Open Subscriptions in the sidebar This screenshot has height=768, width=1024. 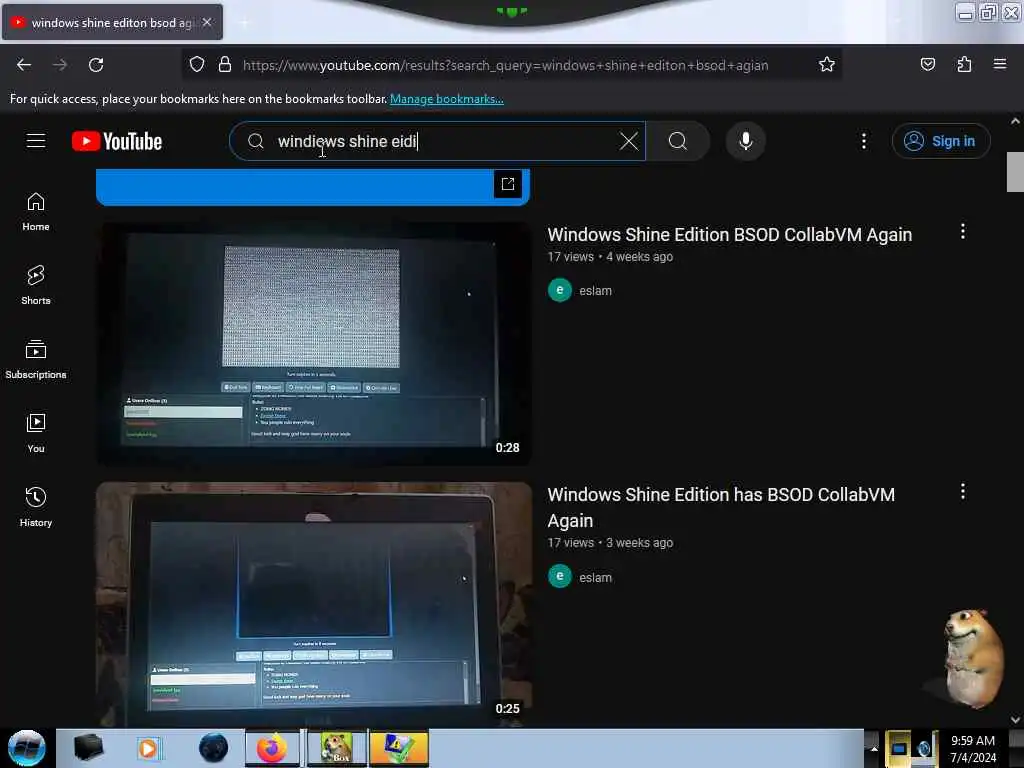pyautogui.click(x=36, y=360)
